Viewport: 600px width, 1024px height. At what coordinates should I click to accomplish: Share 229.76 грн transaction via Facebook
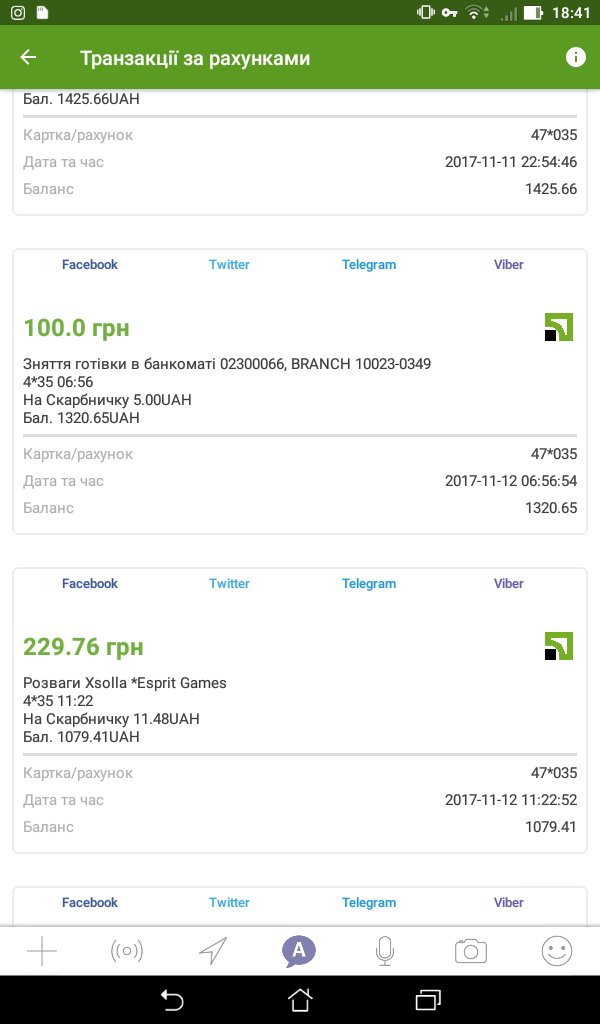click(x=90, y=584)
